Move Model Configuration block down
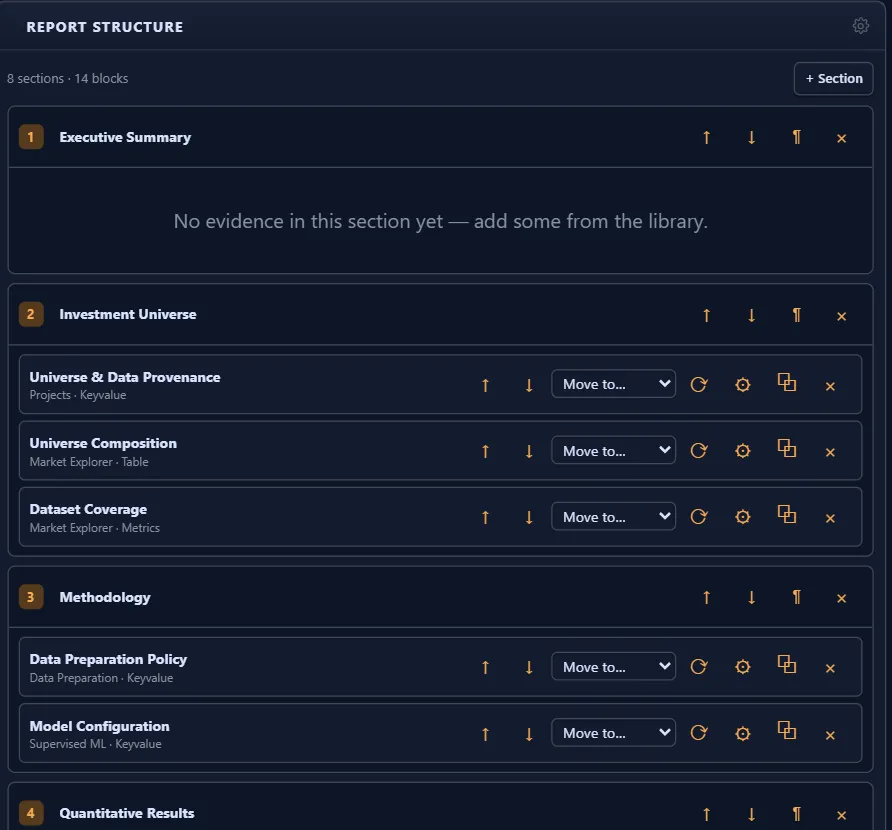 tap(528, 734)
